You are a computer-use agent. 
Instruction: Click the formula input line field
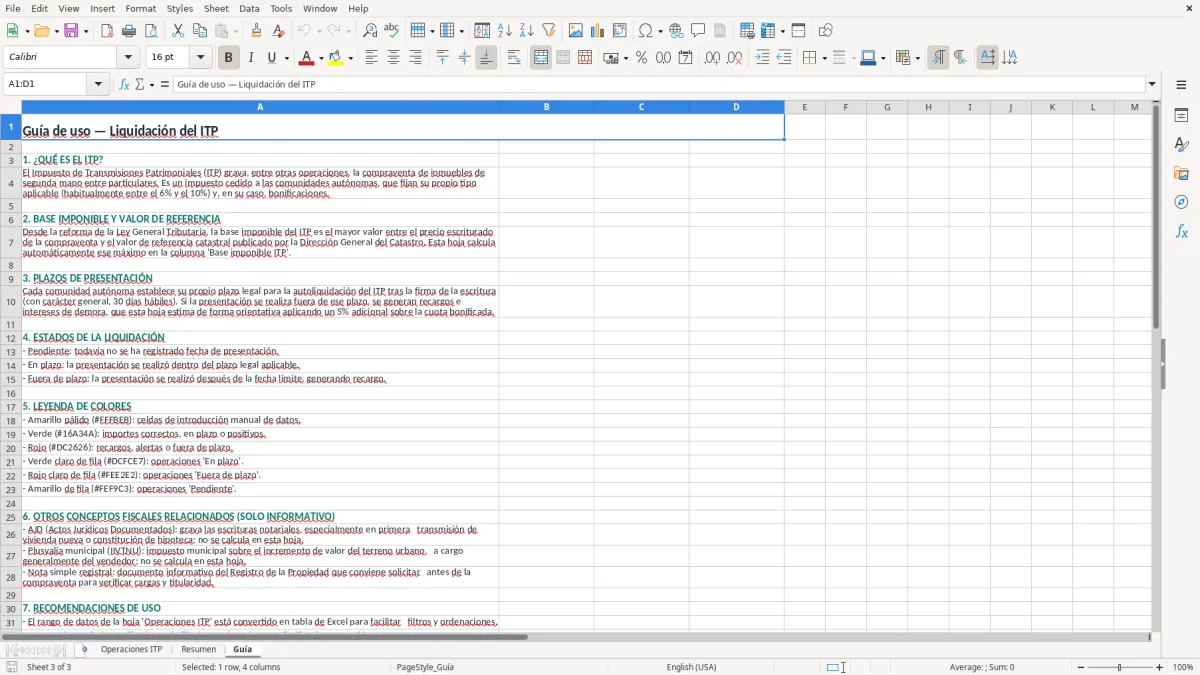[660, 85]
